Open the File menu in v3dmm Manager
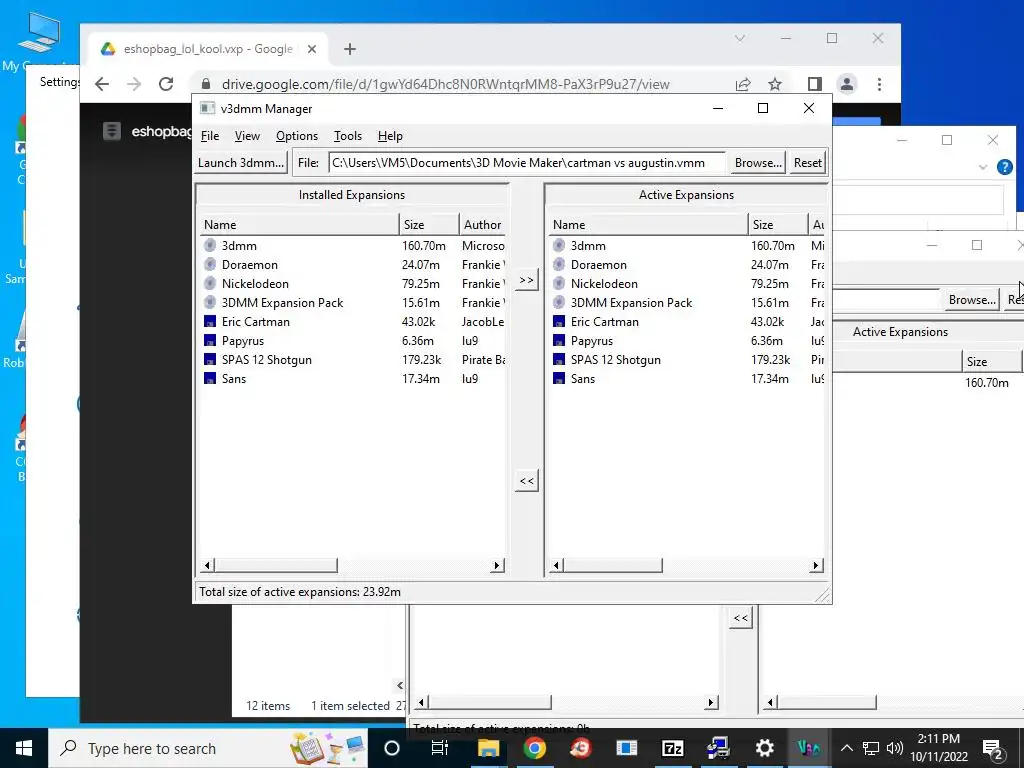Viewport: 1024px width, 768px height. tap(210, 136)
